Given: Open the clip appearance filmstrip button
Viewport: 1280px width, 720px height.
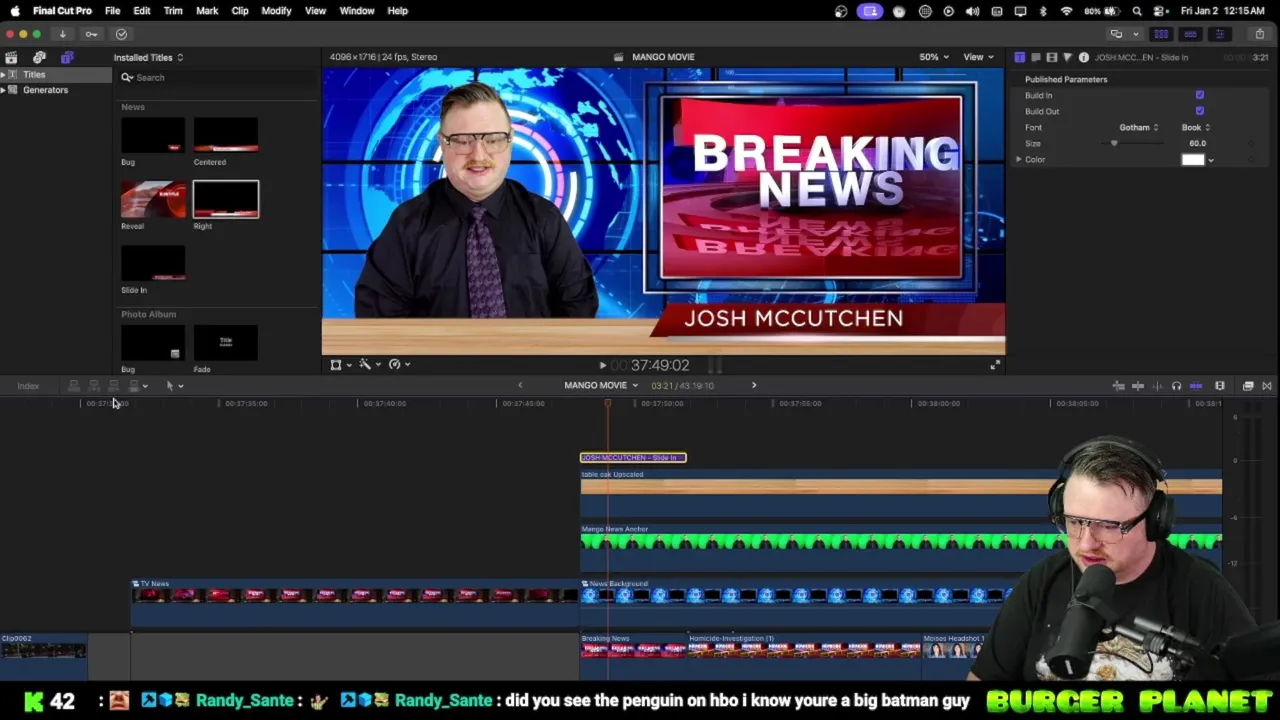Looking at the screenshot, I should [1220, 386].
